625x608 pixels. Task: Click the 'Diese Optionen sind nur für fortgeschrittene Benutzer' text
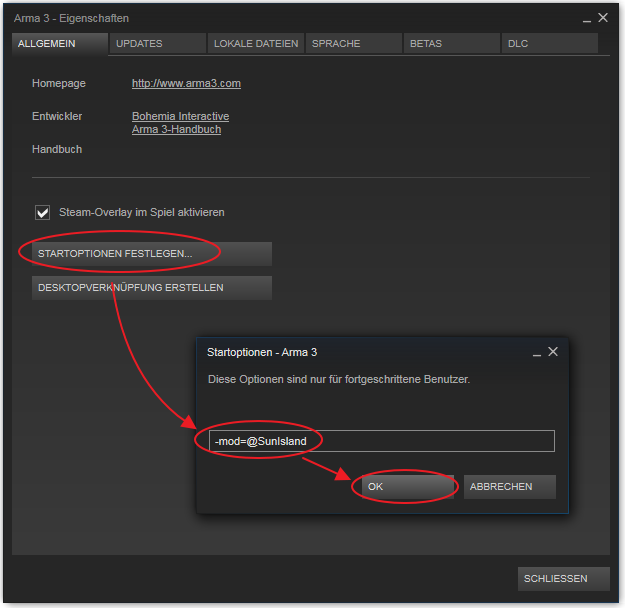(339, 379)
